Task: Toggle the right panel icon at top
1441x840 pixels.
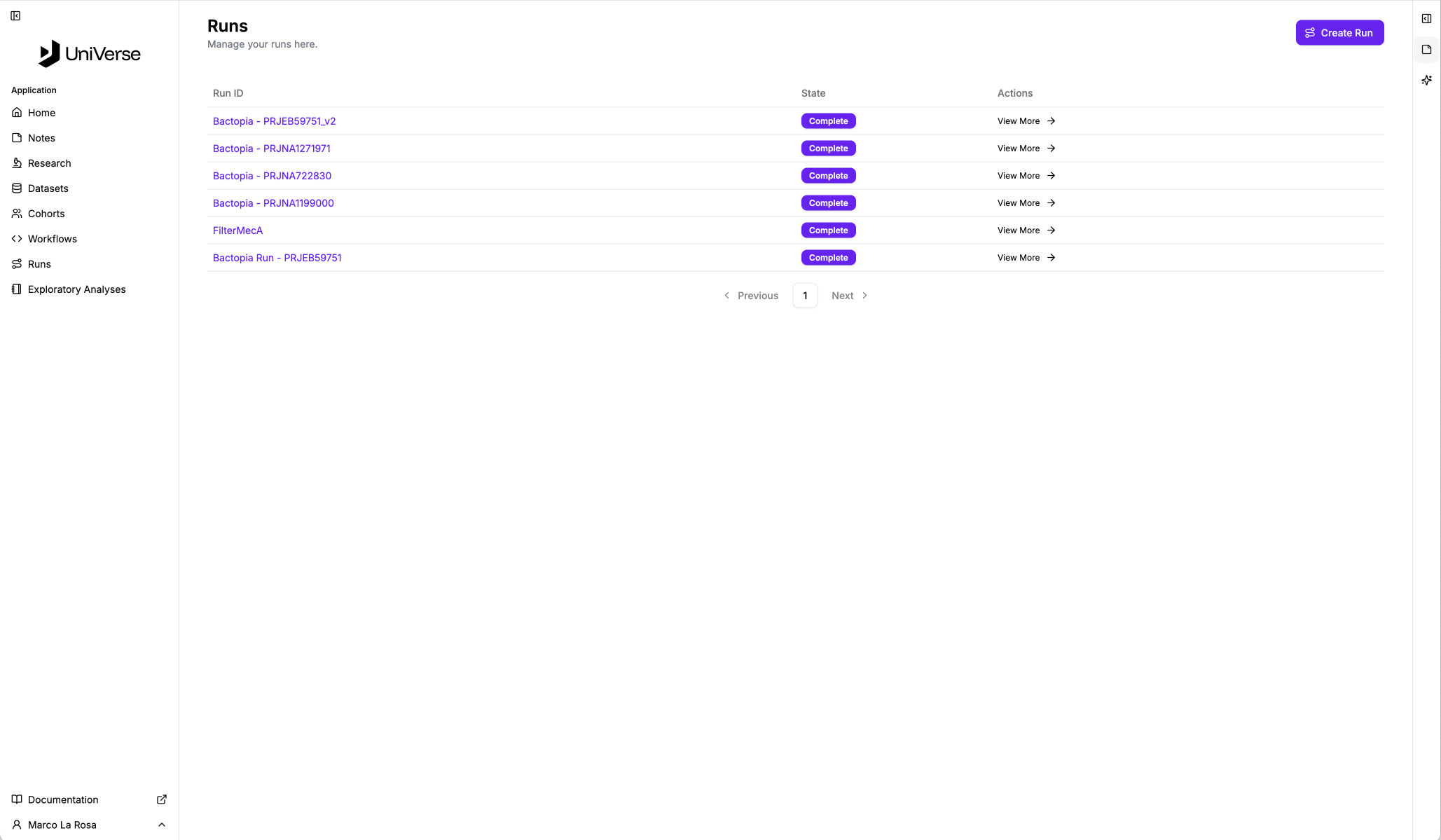Action: (1426, 19)
